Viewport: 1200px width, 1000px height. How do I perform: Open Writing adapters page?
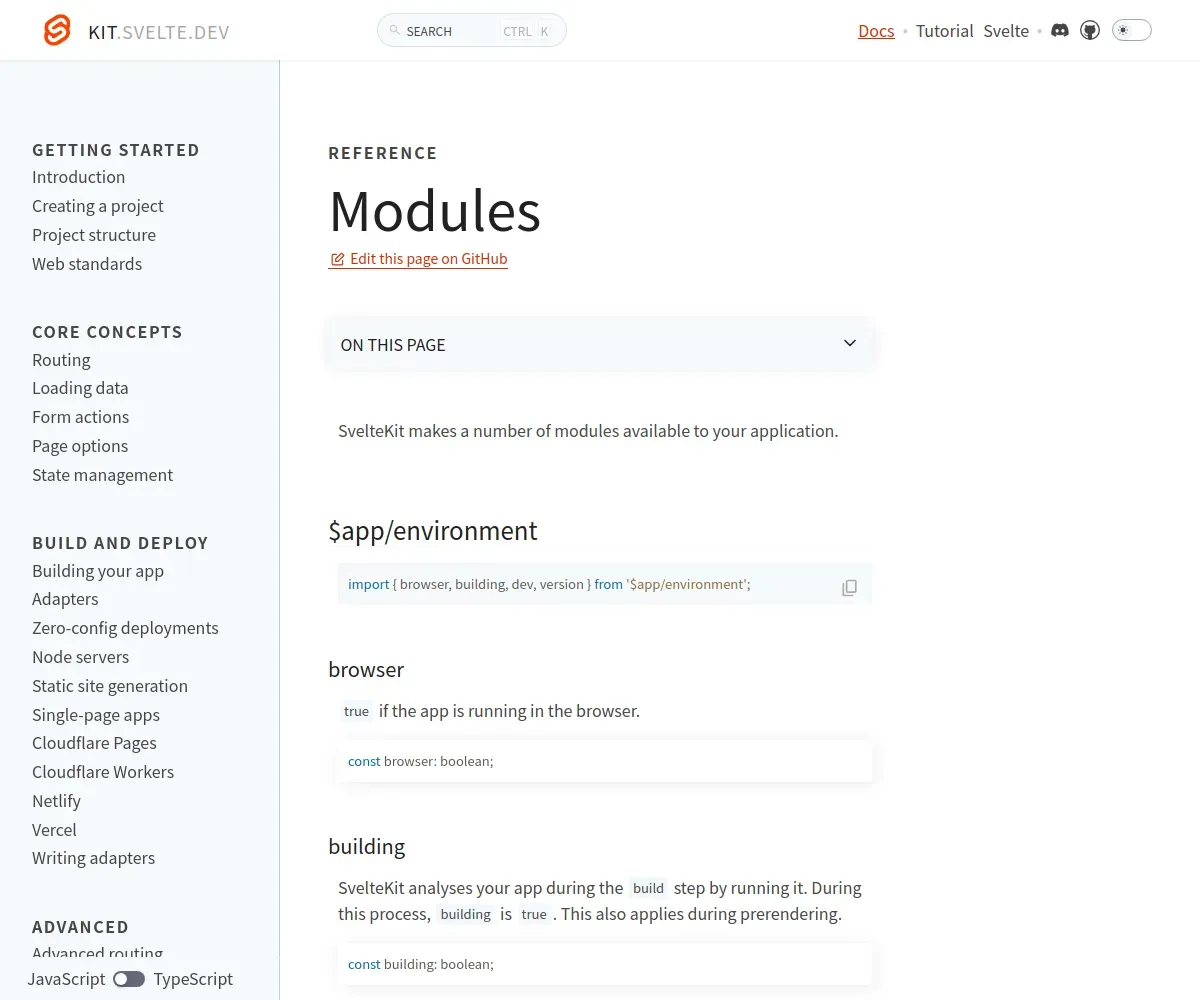point(93,858)
